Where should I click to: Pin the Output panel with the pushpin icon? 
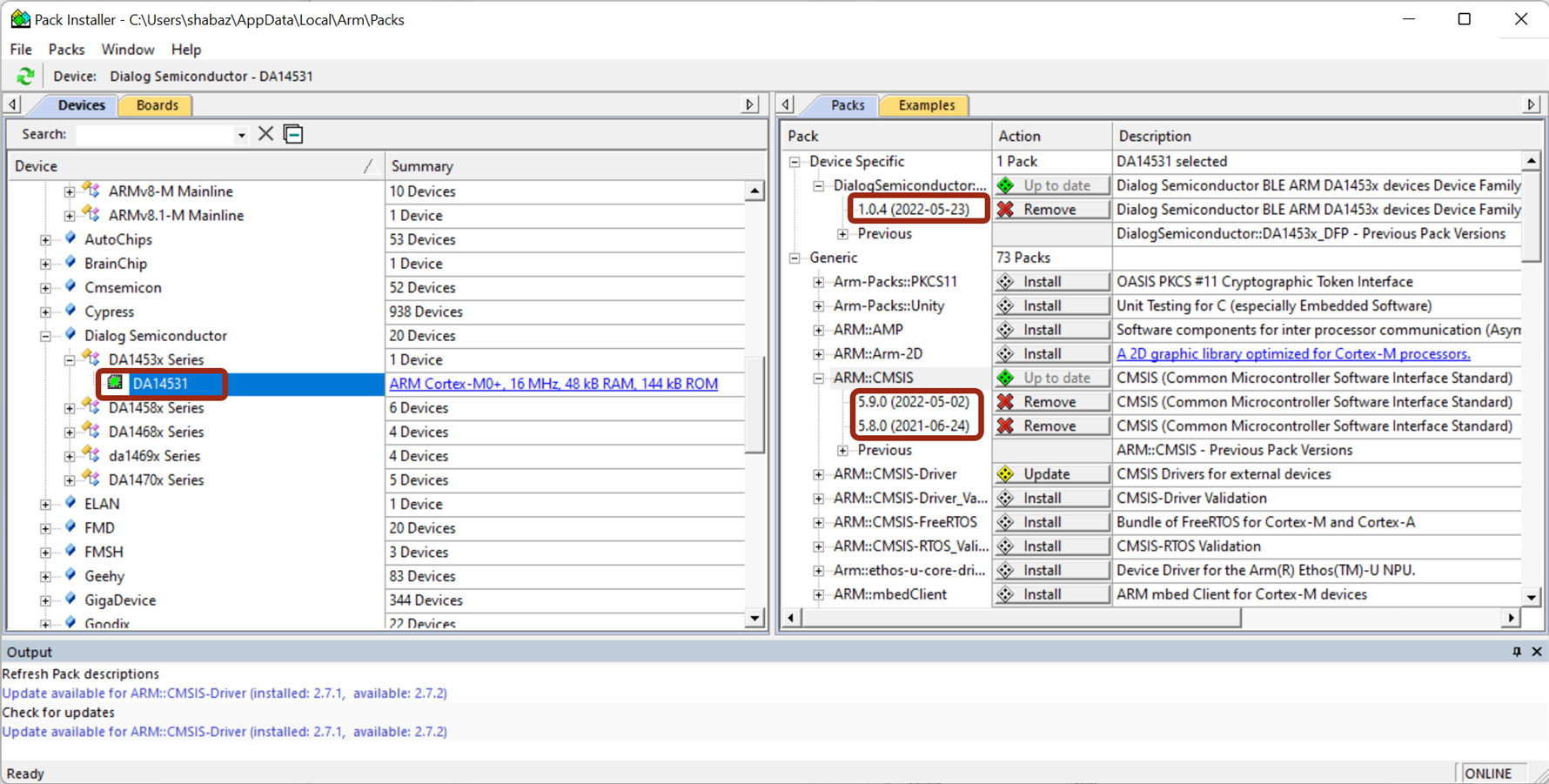coord(1517,652)
